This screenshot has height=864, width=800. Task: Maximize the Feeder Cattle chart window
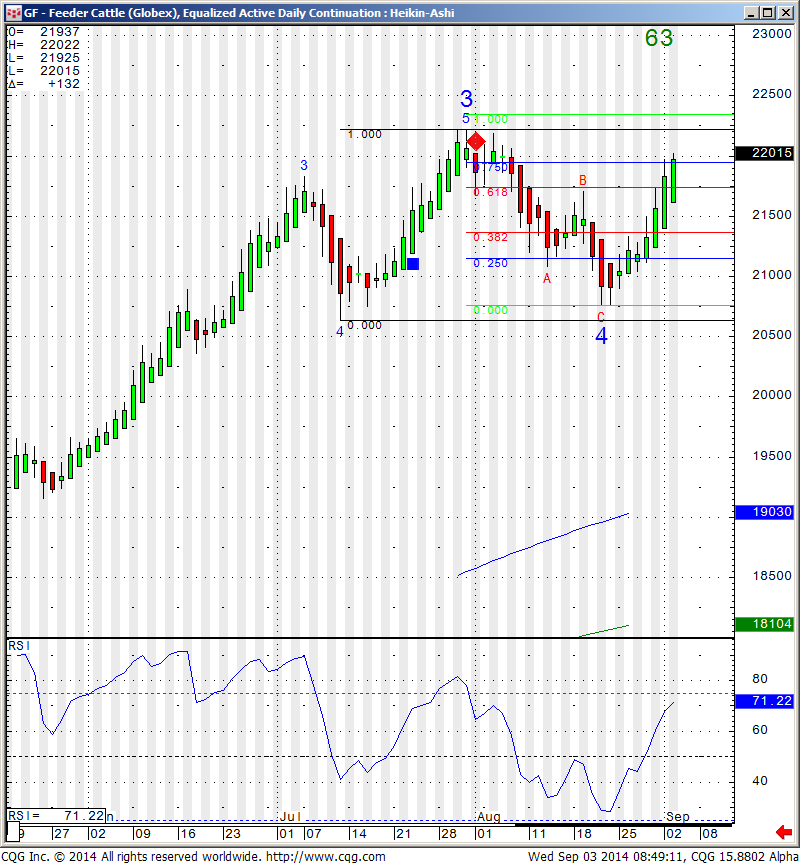[x=767, y=13]
